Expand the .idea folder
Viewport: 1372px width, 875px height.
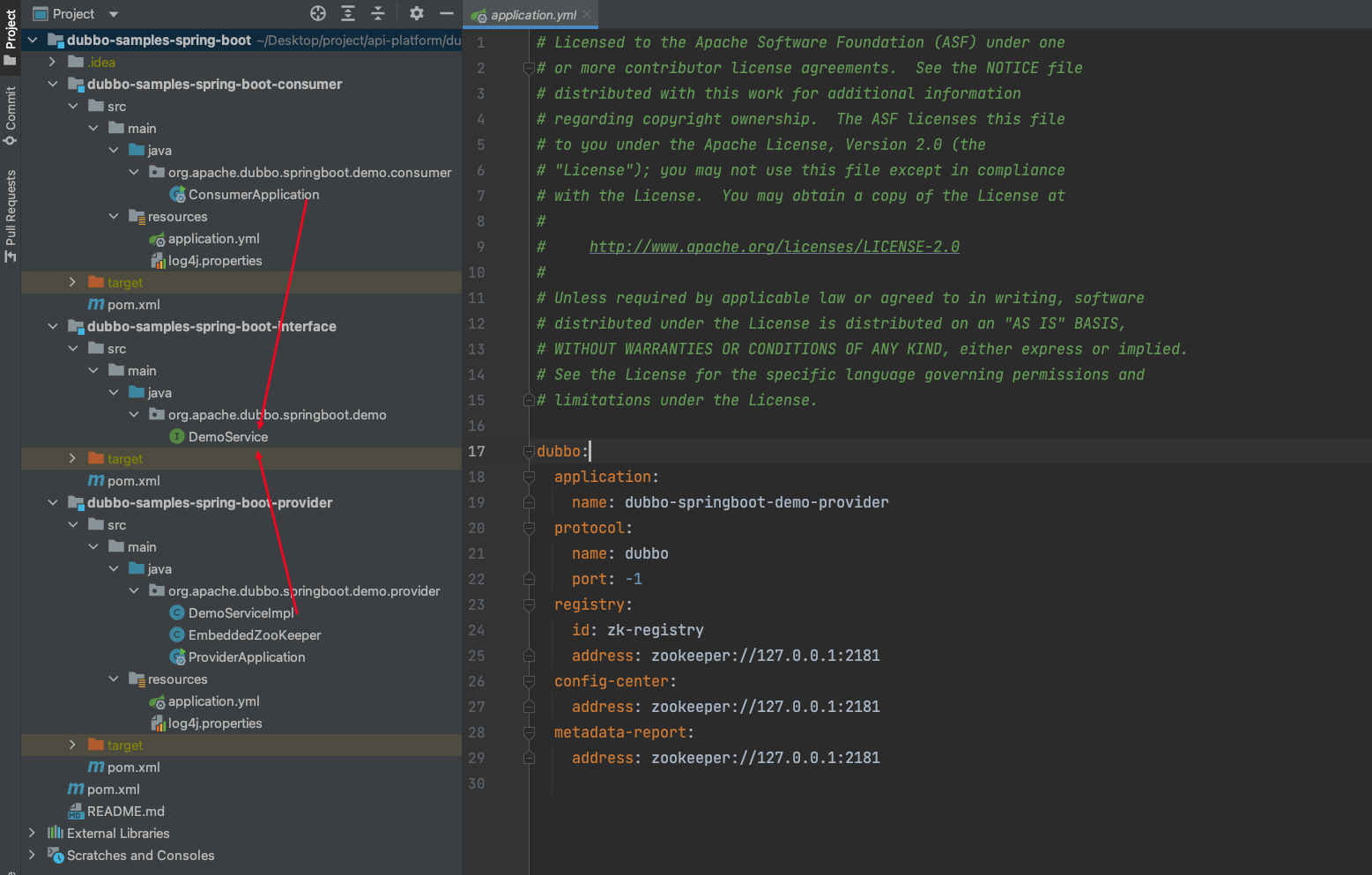click(53, 62)
